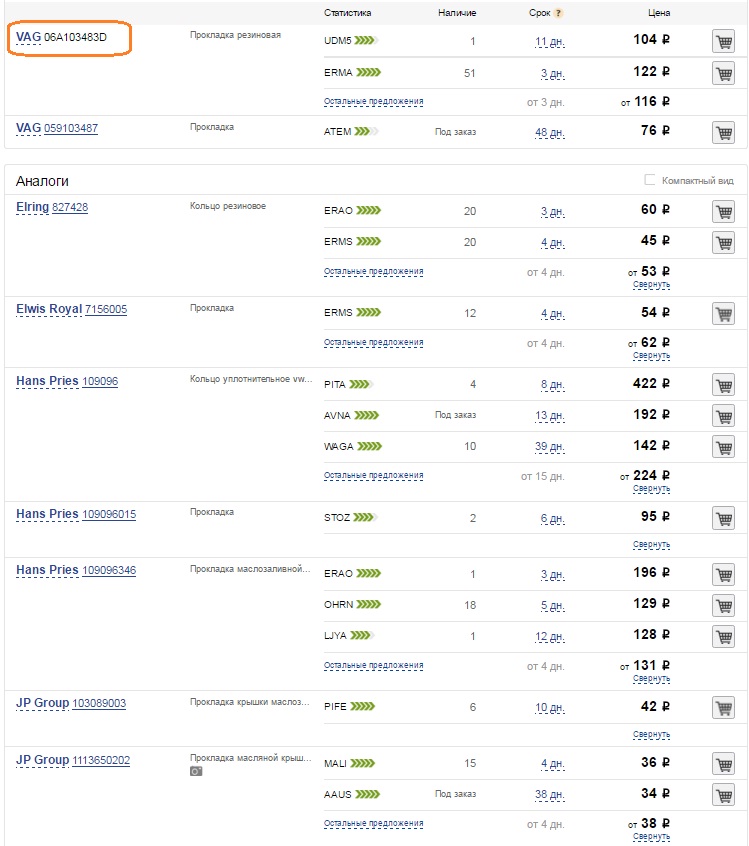Add STOZ 95 ₽ offer to cart
This screenshot has height=846, width=749.
(724, 518)
